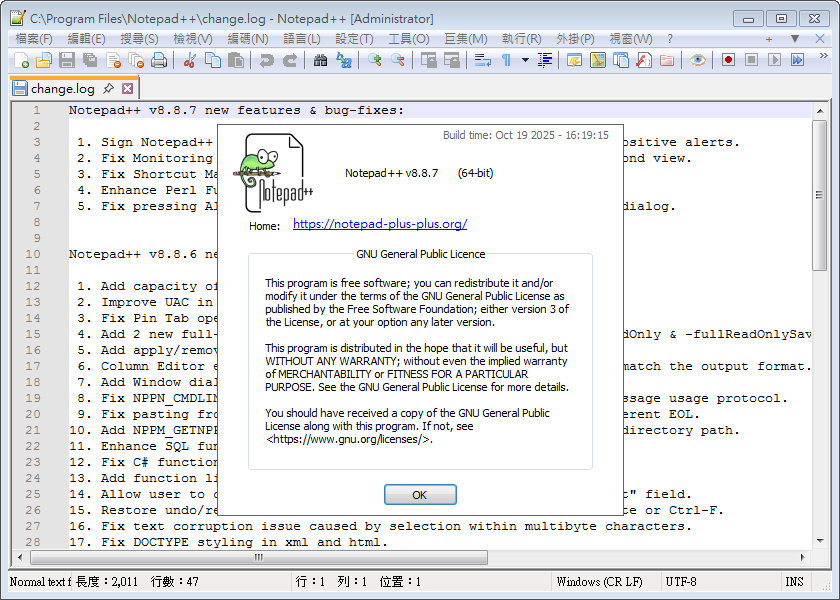
Task: Click the Copy toolbar icon
Action: coord(213,60)
